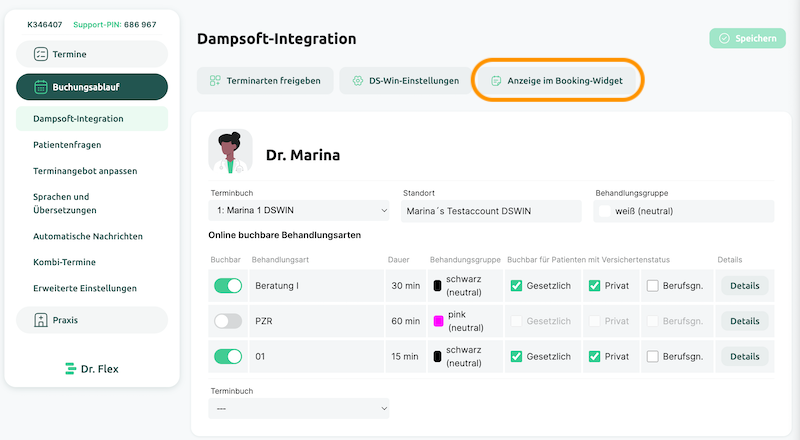Click the customer number K346407

pyautogui.click(x=45, y=25)
